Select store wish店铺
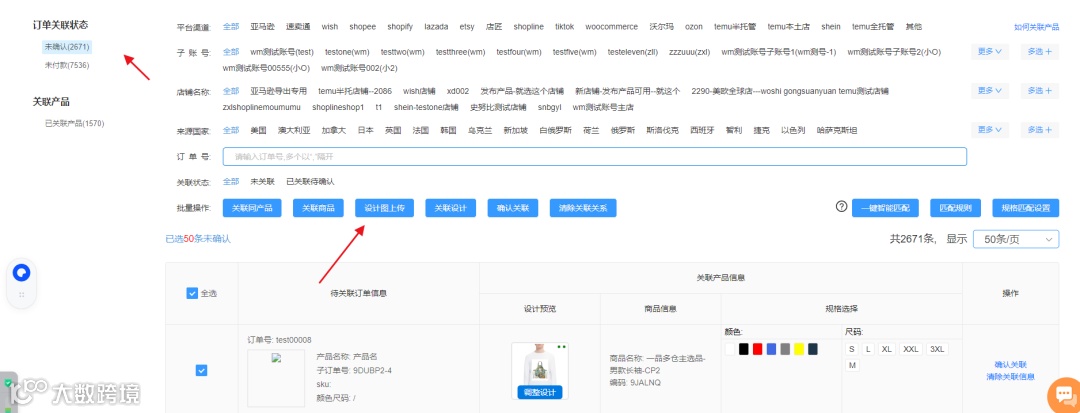Image resolution: width=1080 pixels, height=413 pixels. (x=419, y=91)
